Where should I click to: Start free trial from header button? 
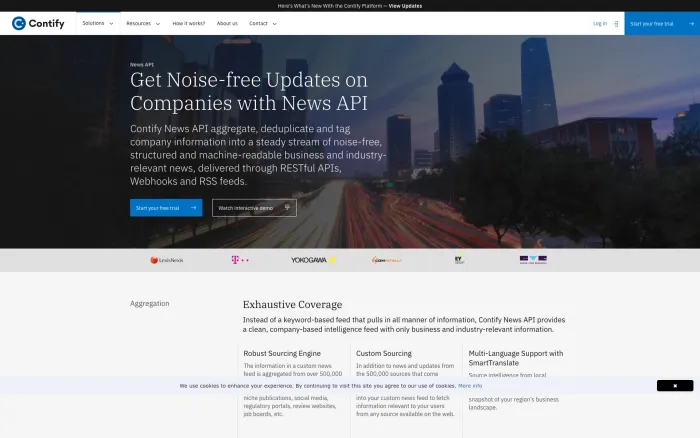tap(662, 24)
